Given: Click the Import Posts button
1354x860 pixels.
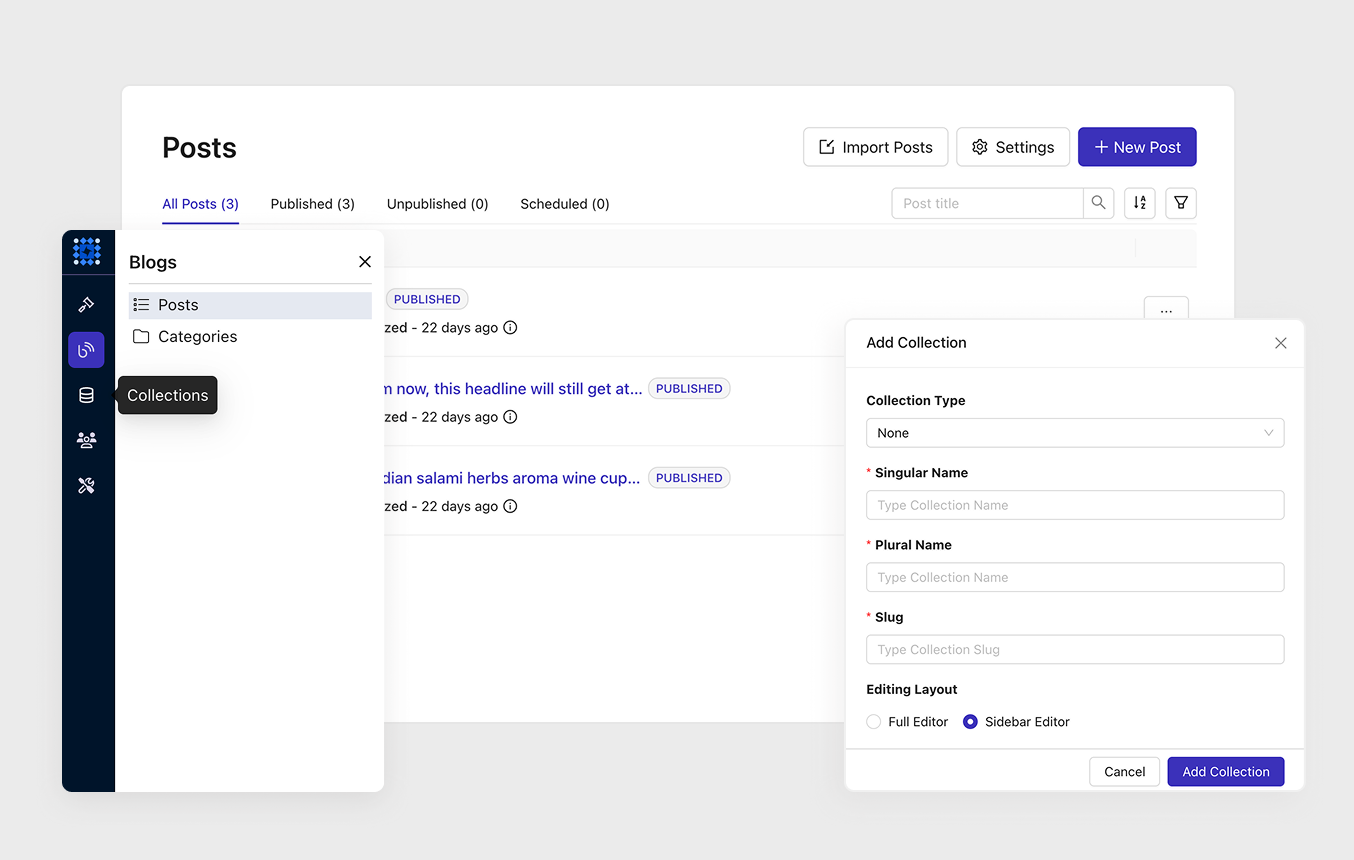Looking at the screenshot, I should click(x=875, y=147).
